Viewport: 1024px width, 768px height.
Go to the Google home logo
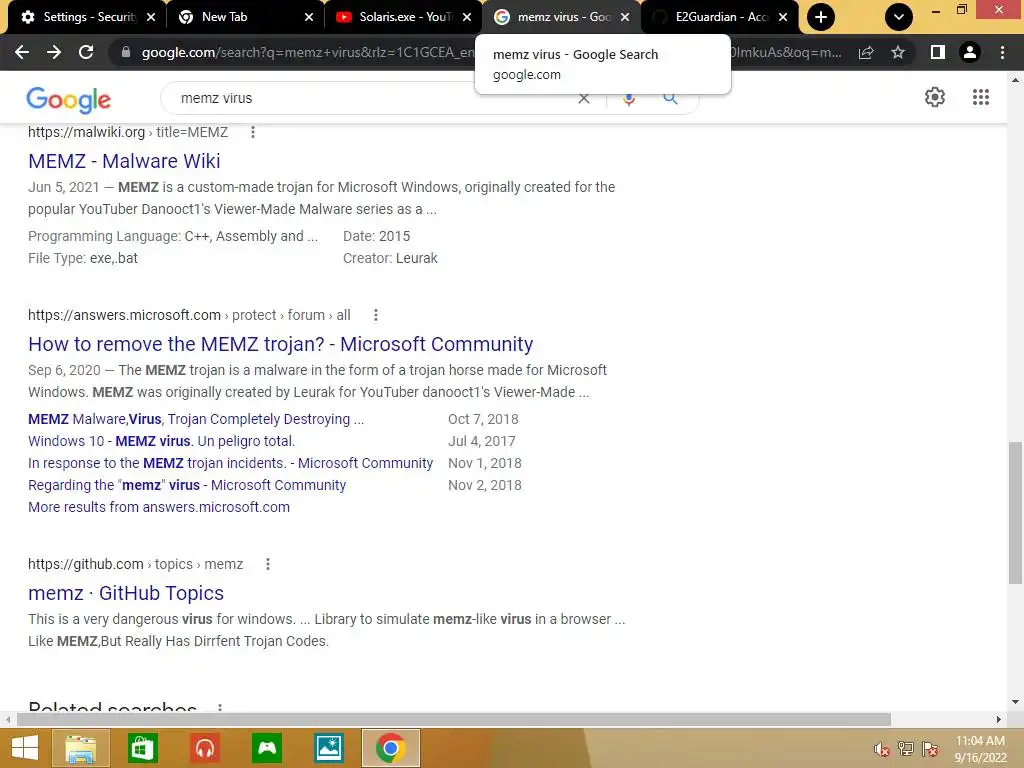[69, 99]
